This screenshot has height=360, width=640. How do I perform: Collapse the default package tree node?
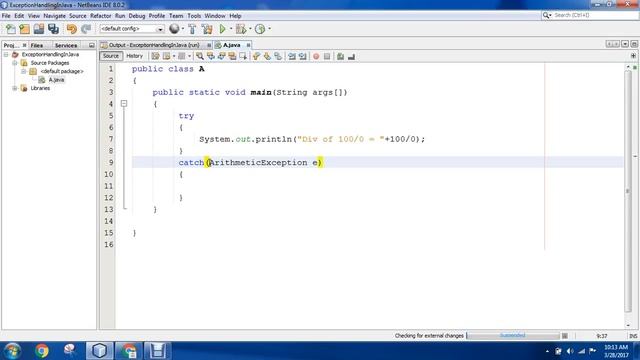click(x=24, y=71)
